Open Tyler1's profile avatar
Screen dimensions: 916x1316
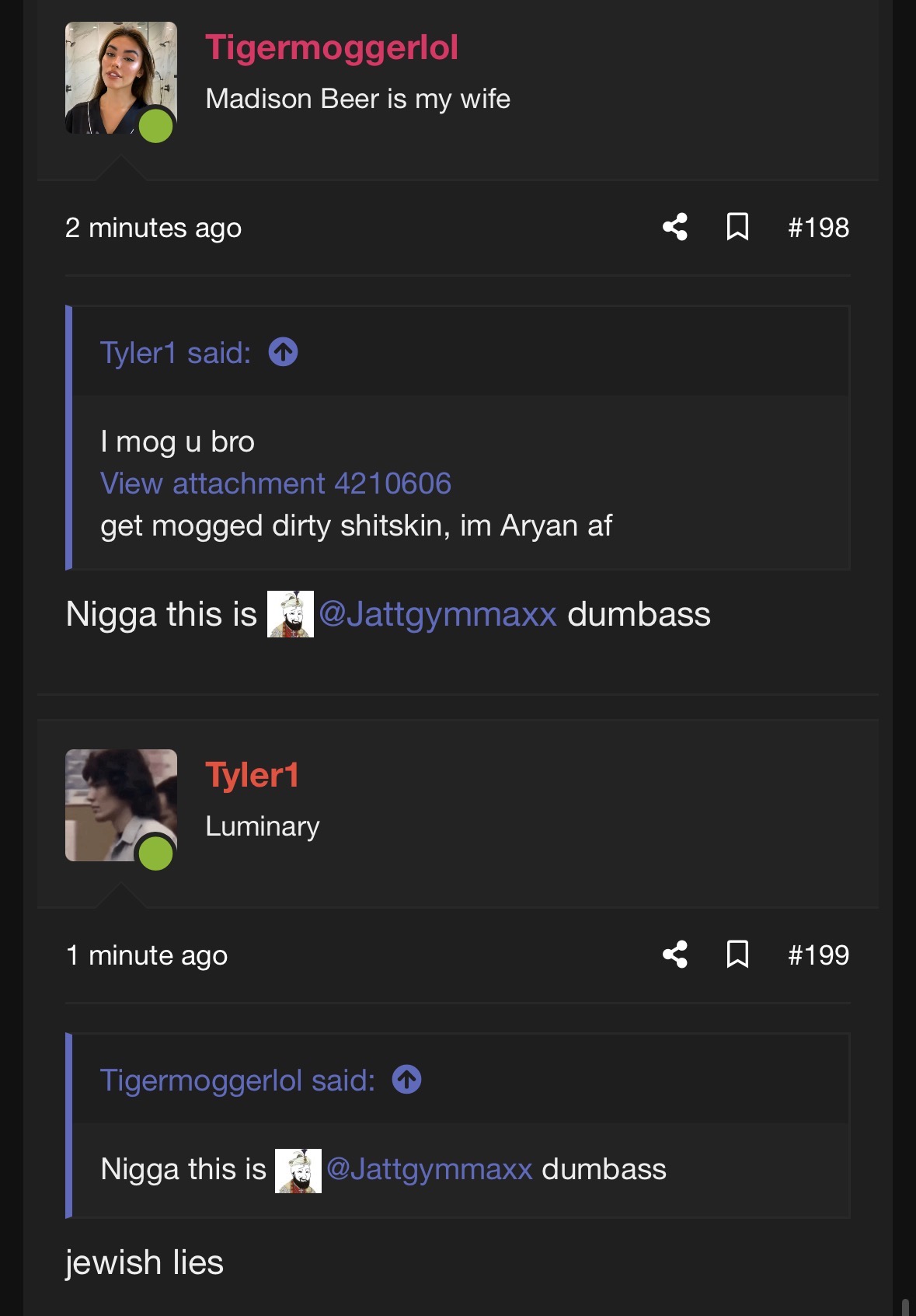[x=121, y=805]
